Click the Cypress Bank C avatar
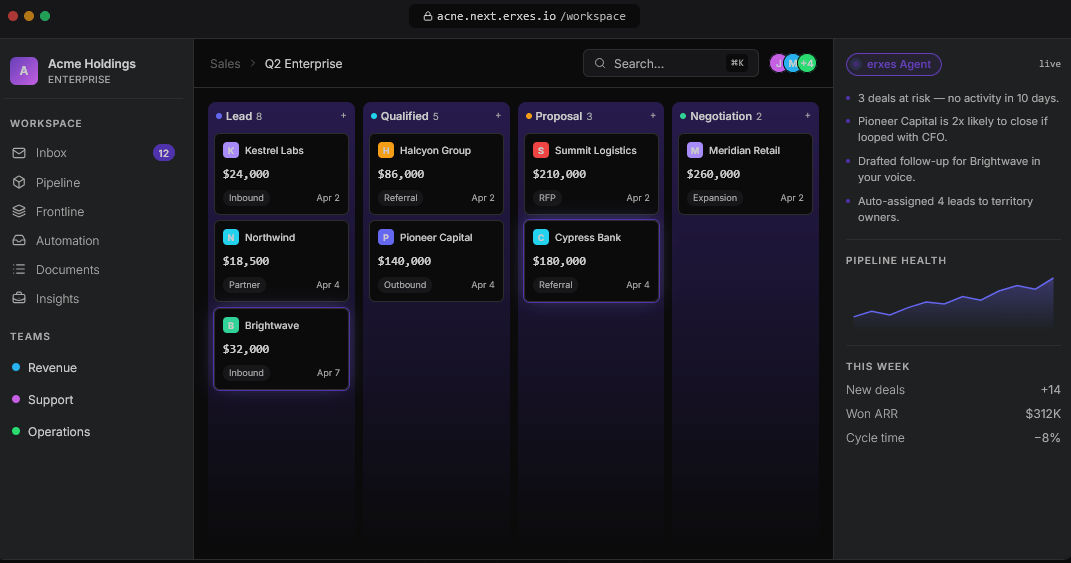Image resolution: width=1071 pixels, height=563 pixels. (x=541, y=237)
